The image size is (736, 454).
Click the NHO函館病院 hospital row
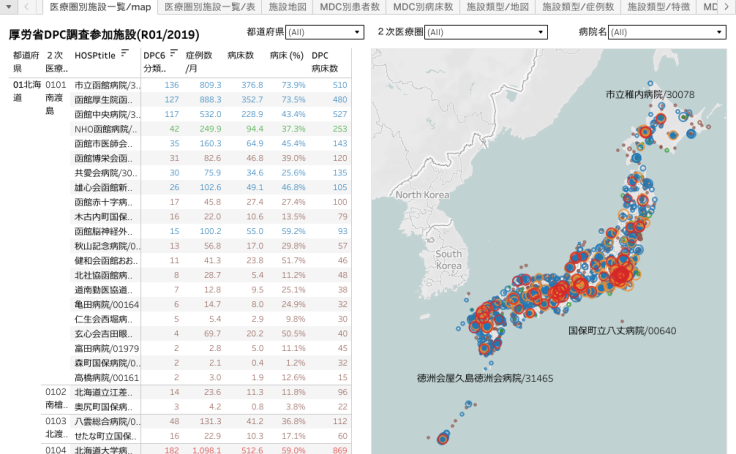pos(107,129)
